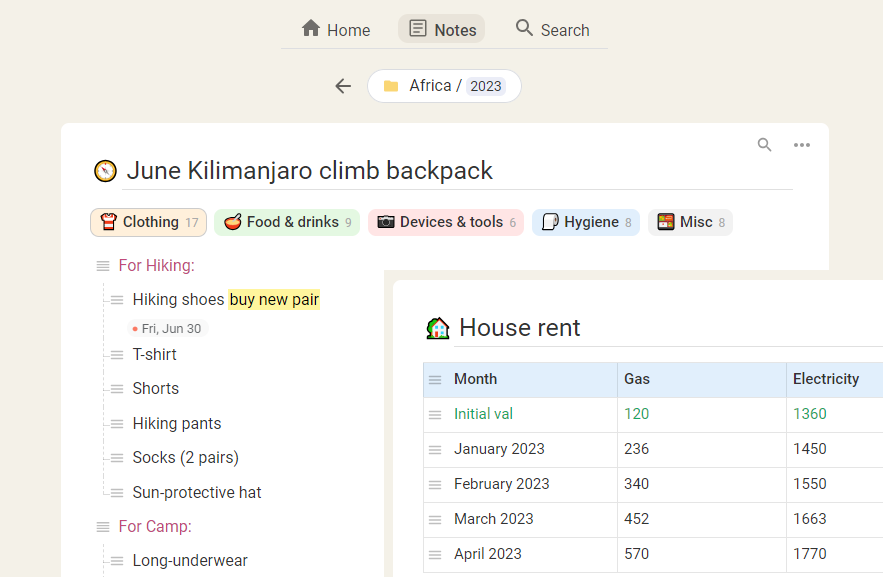Open the note search magnifier icon
The width and height of the screenshot is (883, 577).
pos(765,145)
